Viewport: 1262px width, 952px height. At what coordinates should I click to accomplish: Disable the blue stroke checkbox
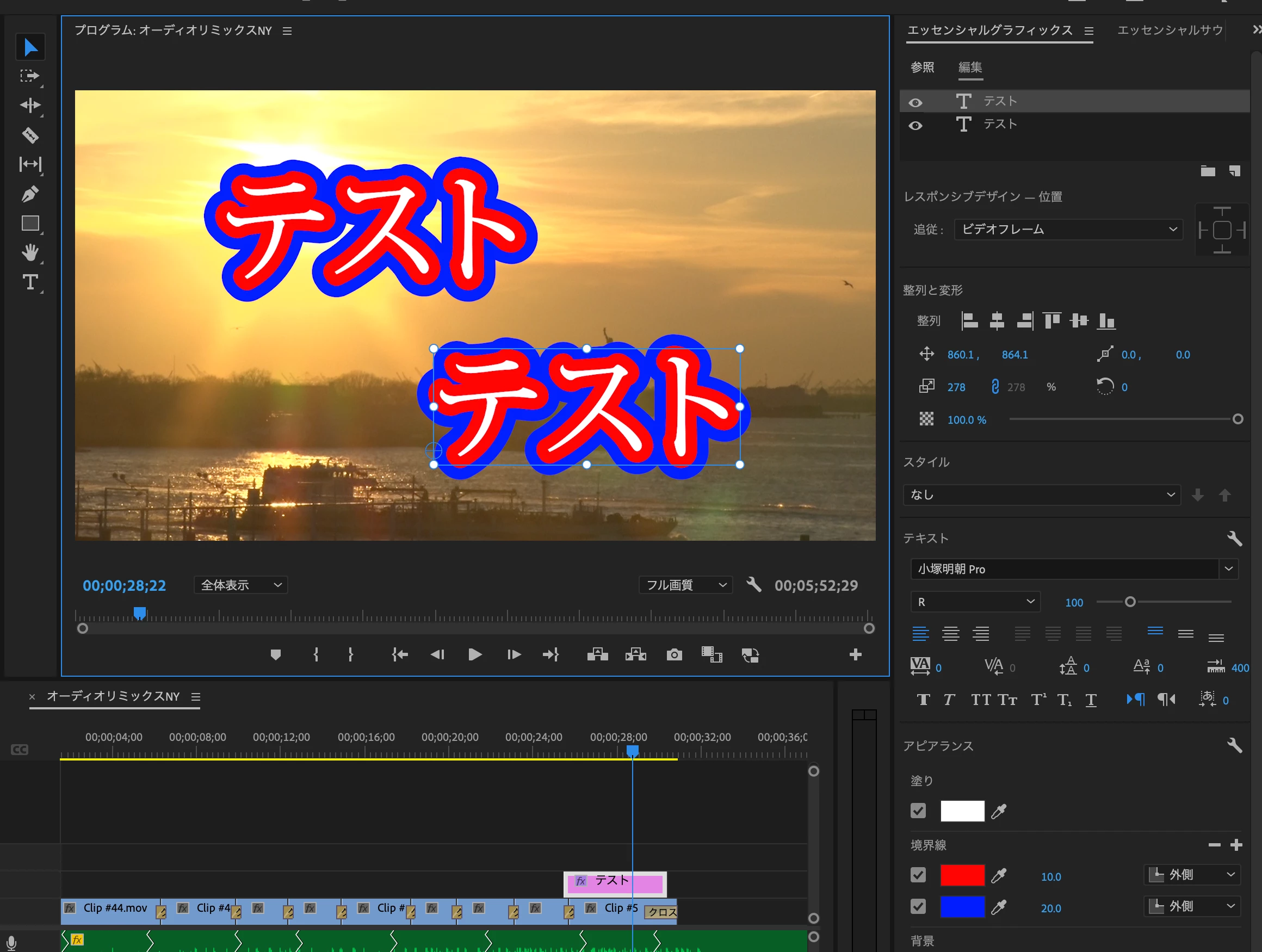pos(918,907)
